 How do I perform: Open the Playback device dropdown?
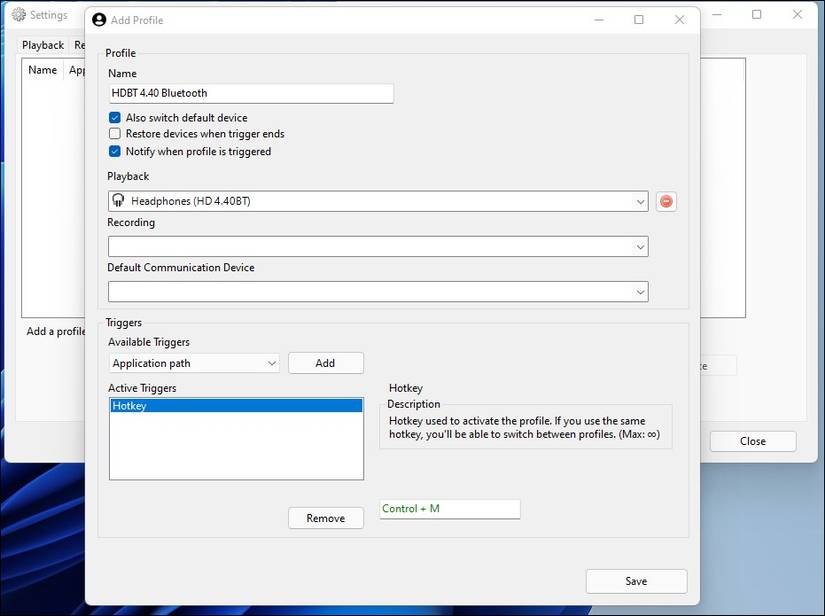coord(378,201)
